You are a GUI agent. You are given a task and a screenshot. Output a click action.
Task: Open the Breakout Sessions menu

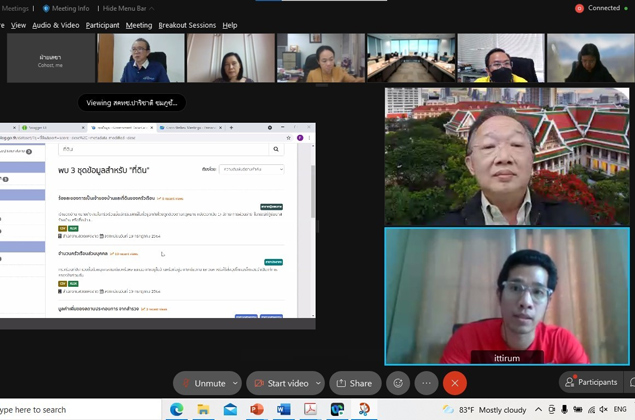(x=187, y=25)
